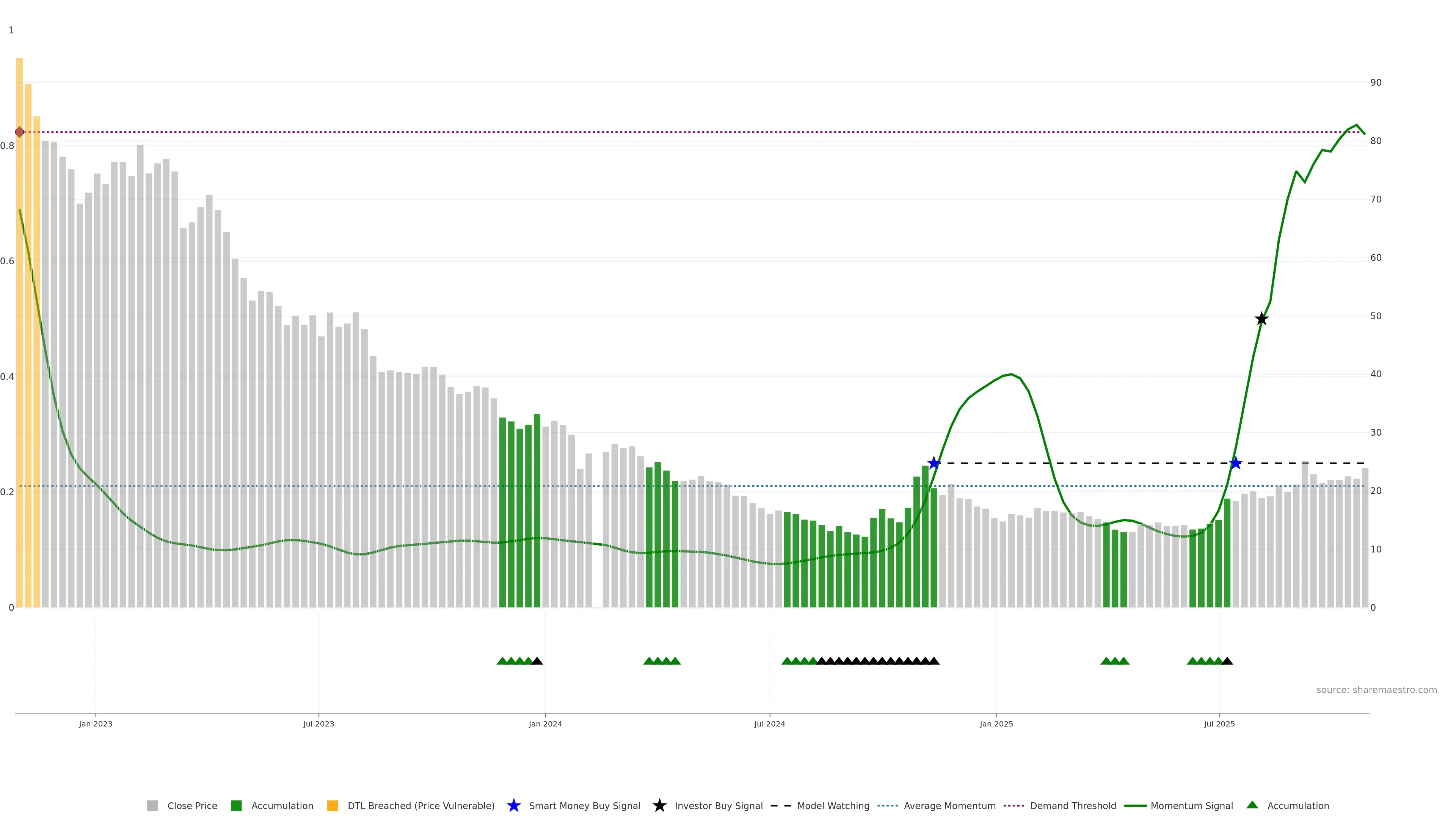
Task: Toggle Momentum Signal series in legend
Action: click(x=1191, y=806)
